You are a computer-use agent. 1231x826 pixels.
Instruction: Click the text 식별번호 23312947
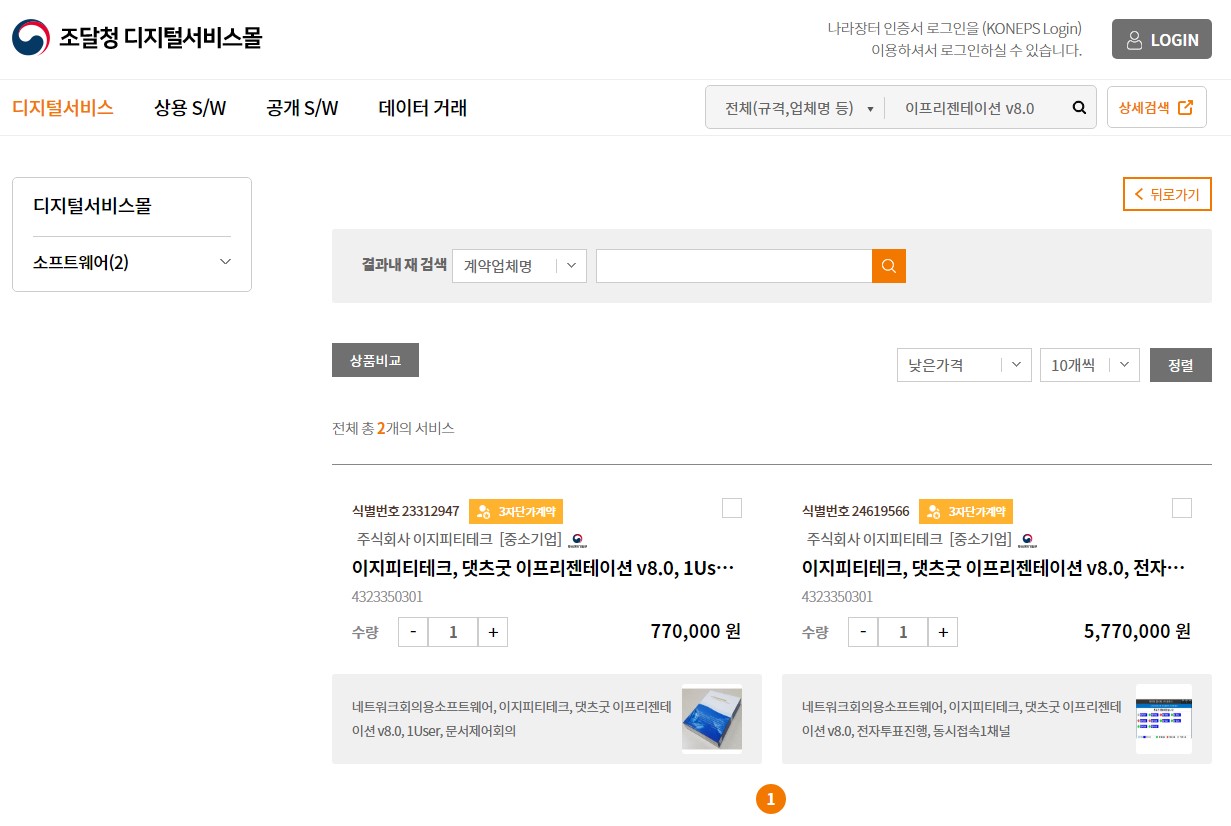coord(406,511)
